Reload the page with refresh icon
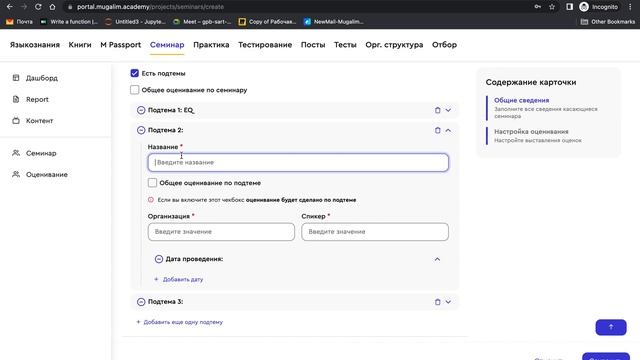The width and height of the screenshot is (640, 360). tap(38, 7)
